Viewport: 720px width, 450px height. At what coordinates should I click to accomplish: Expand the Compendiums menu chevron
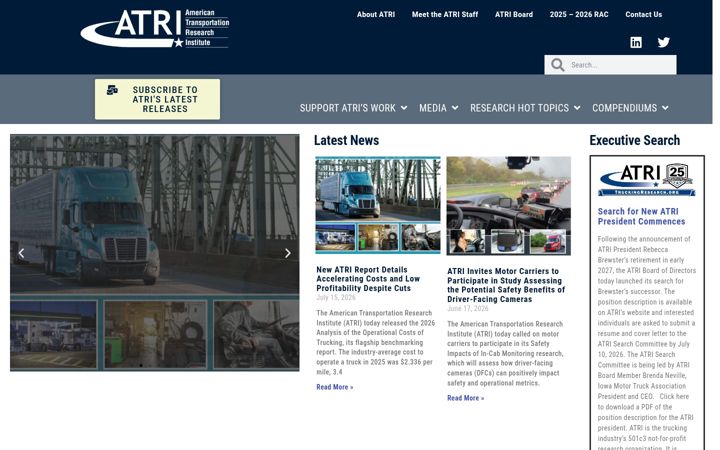pyautogui.click(x=665, y=108)
